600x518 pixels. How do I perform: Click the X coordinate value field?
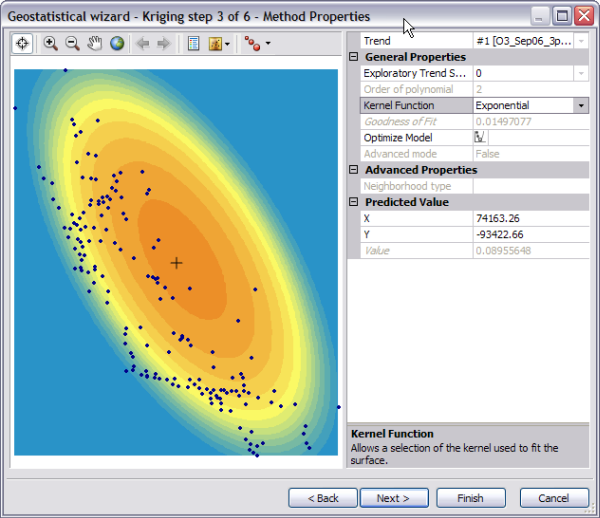[531, 218]
